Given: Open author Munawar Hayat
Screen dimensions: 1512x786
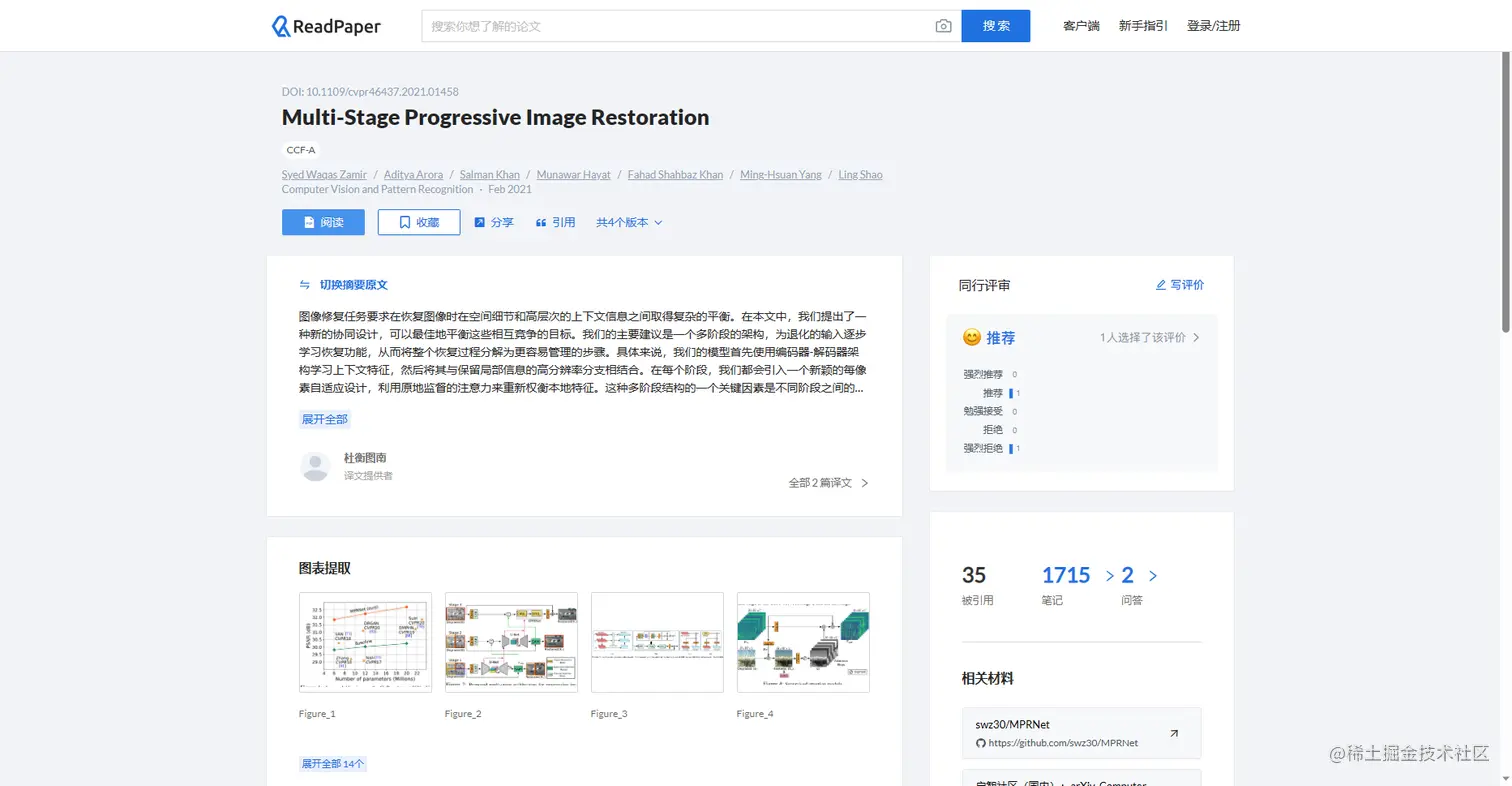Looking at the screenshot, I should coord(574,175).
